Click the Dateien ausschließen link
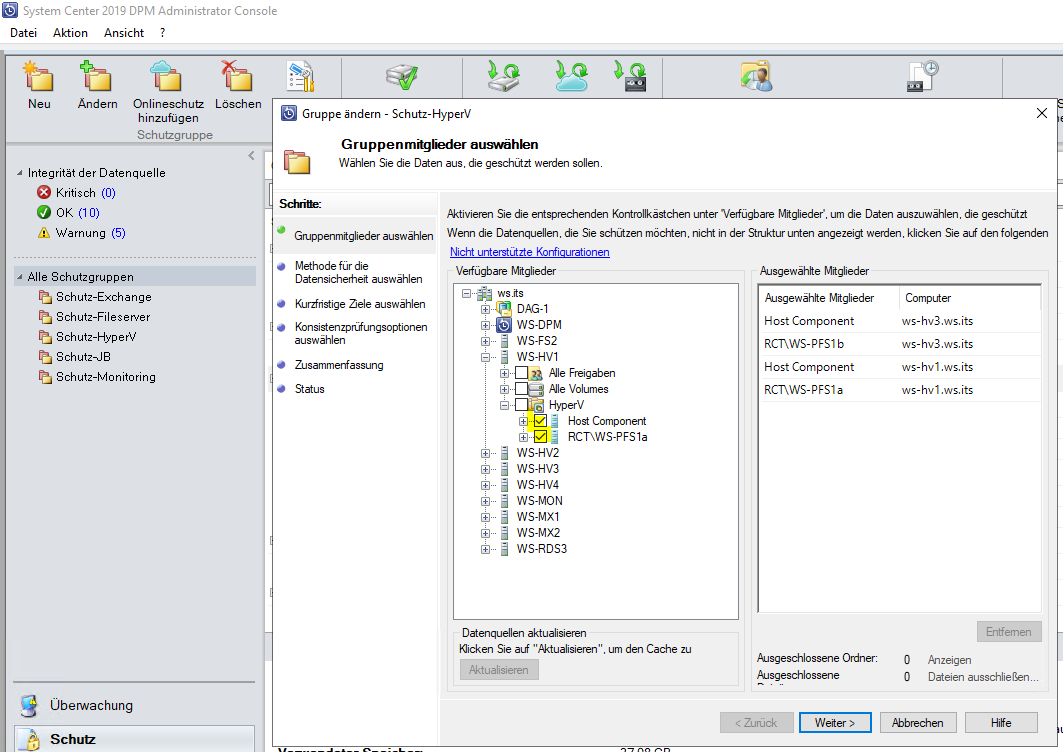 (983, 677)
